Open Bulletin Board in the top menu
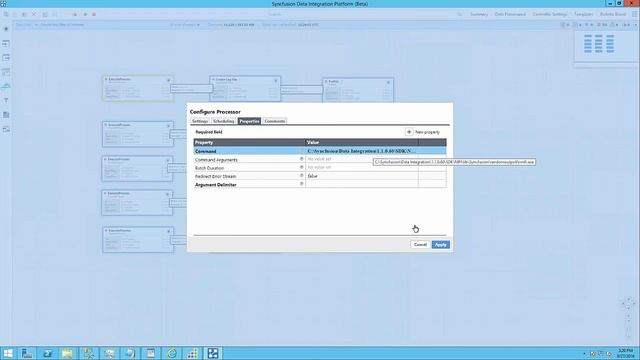The height and width of the screenshot is (360, 640). coord(613,14)
